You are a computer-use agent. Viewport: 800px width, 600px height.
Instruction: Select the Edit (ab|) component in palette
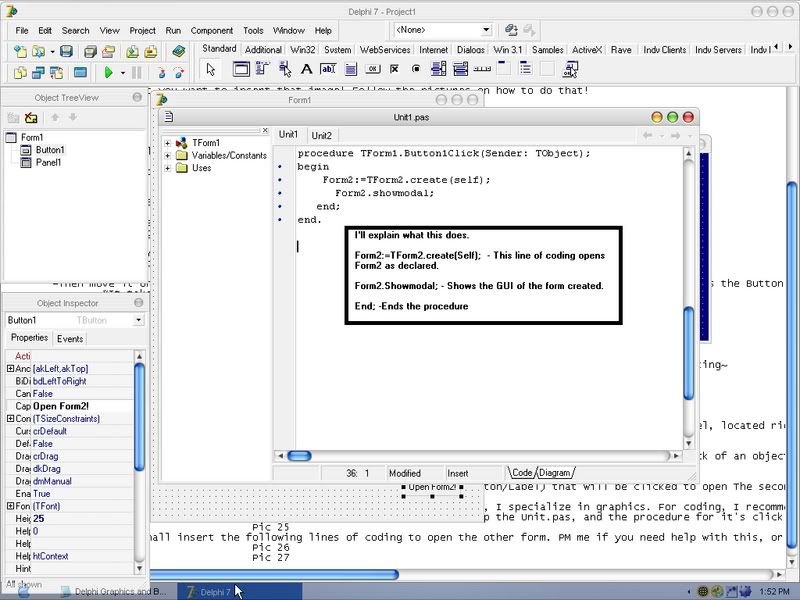[x=329, y=69]
